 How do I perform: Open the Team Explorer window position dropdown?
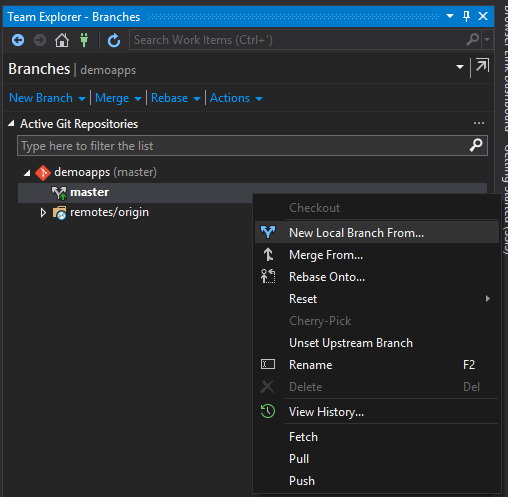pyautogui.click(x=450, y=16)
